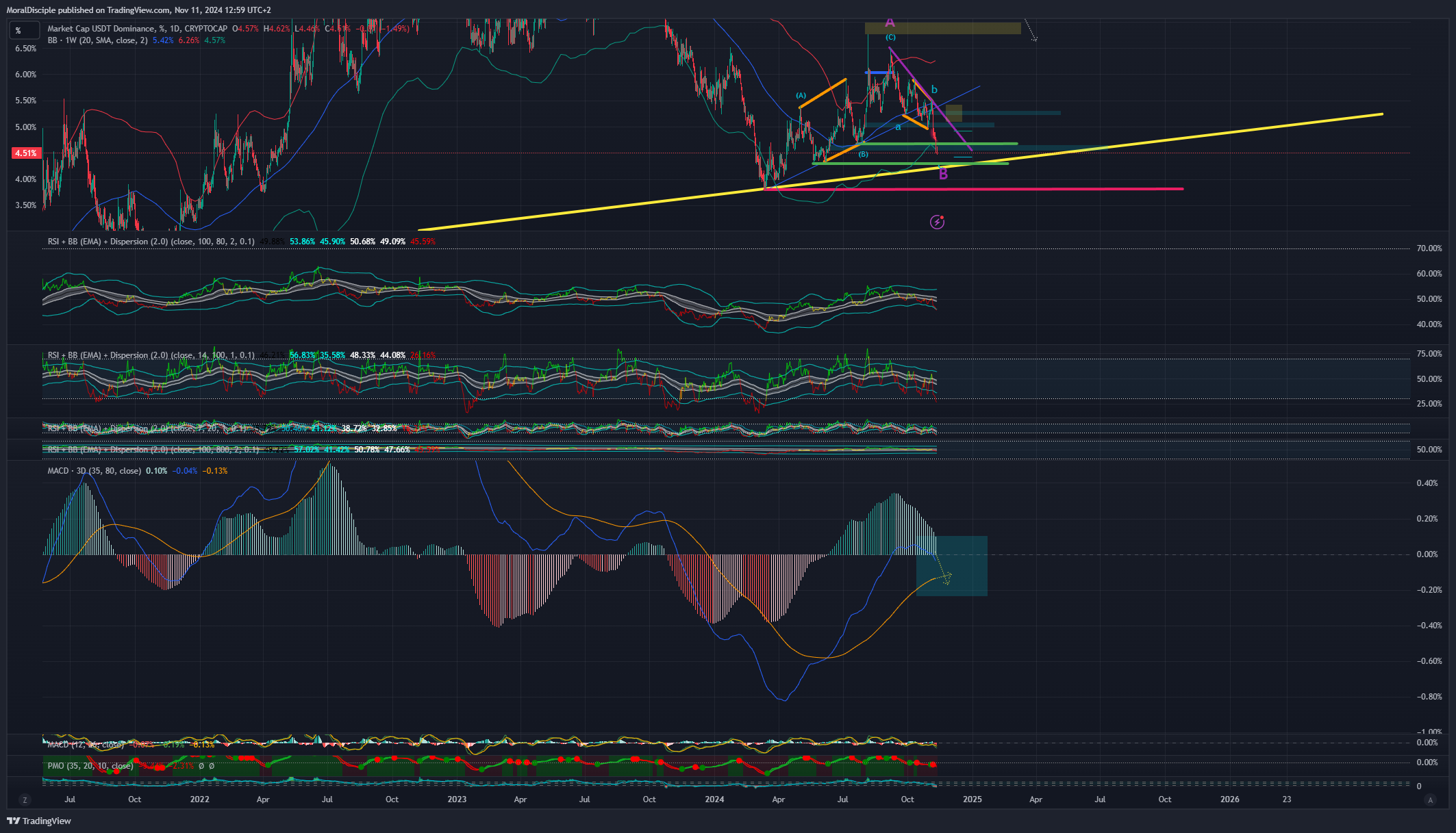Click the 2023 time axis label
The image size is (1456, 833).
click(x=457, y=799)
